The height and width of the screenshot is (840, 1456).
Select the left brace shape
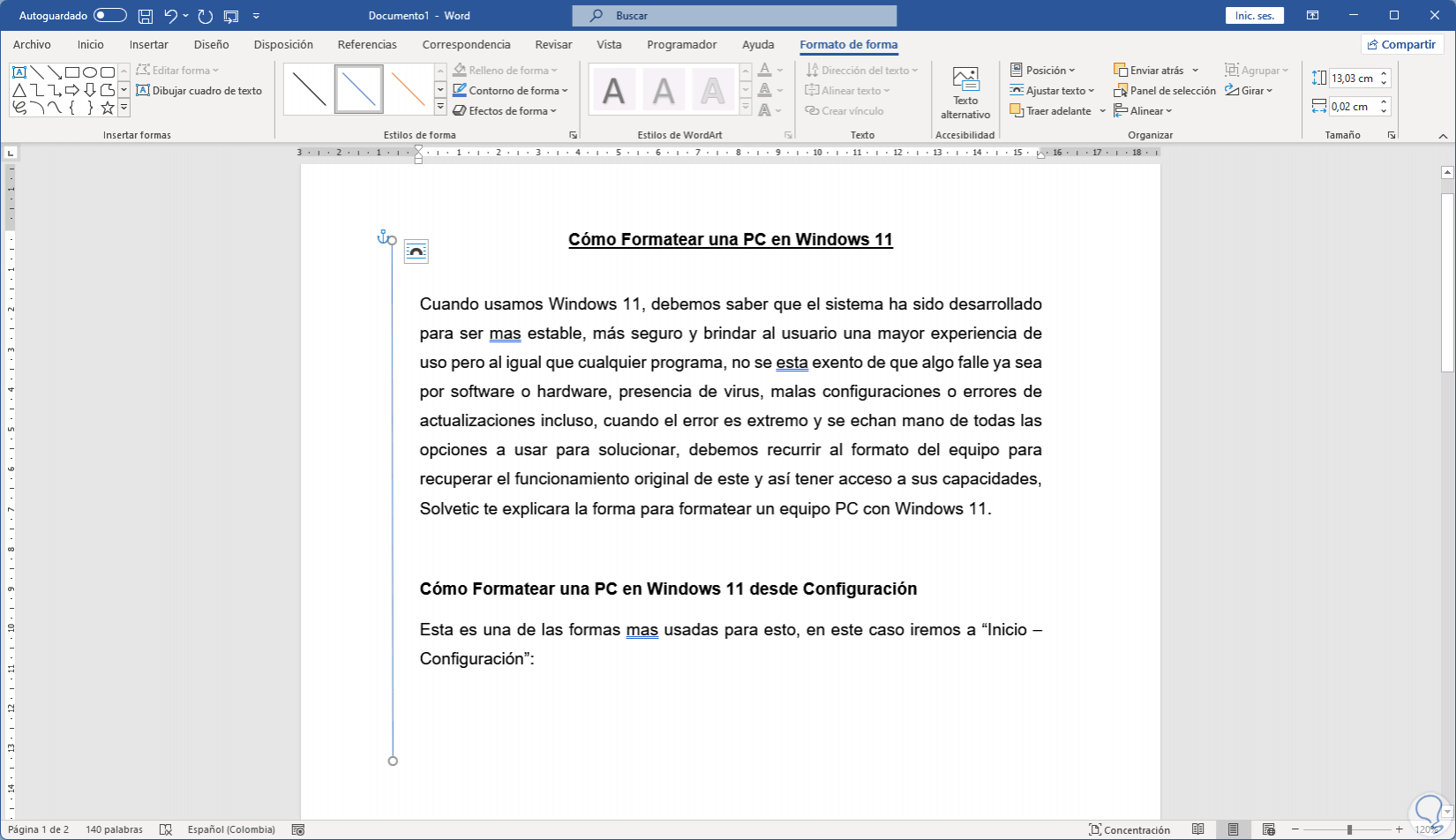[72, 108]
